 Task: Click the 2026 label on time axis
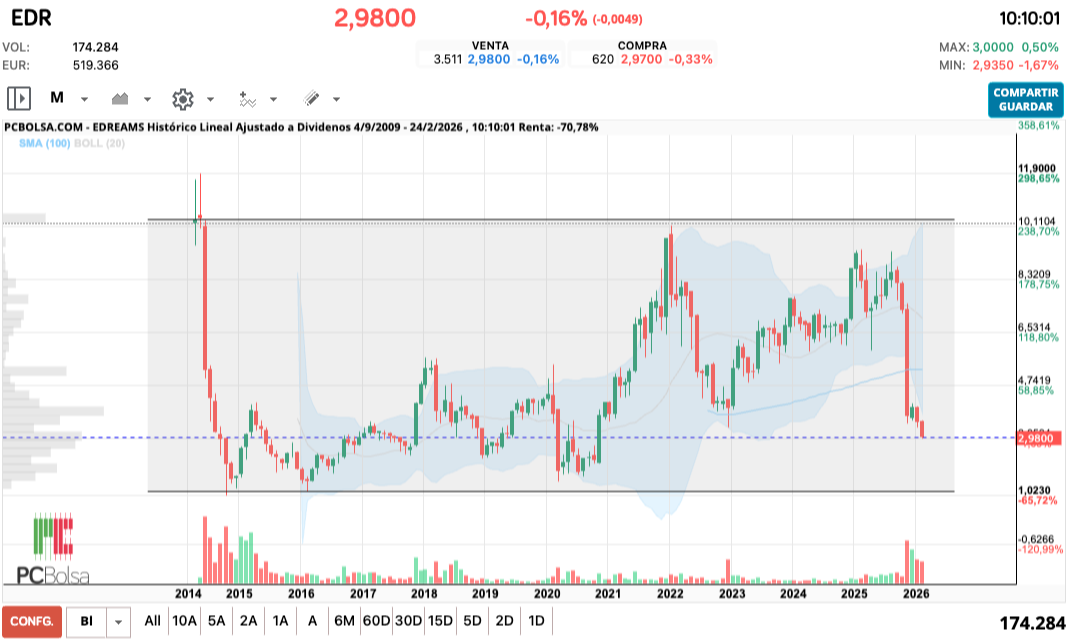click(916, 593)
